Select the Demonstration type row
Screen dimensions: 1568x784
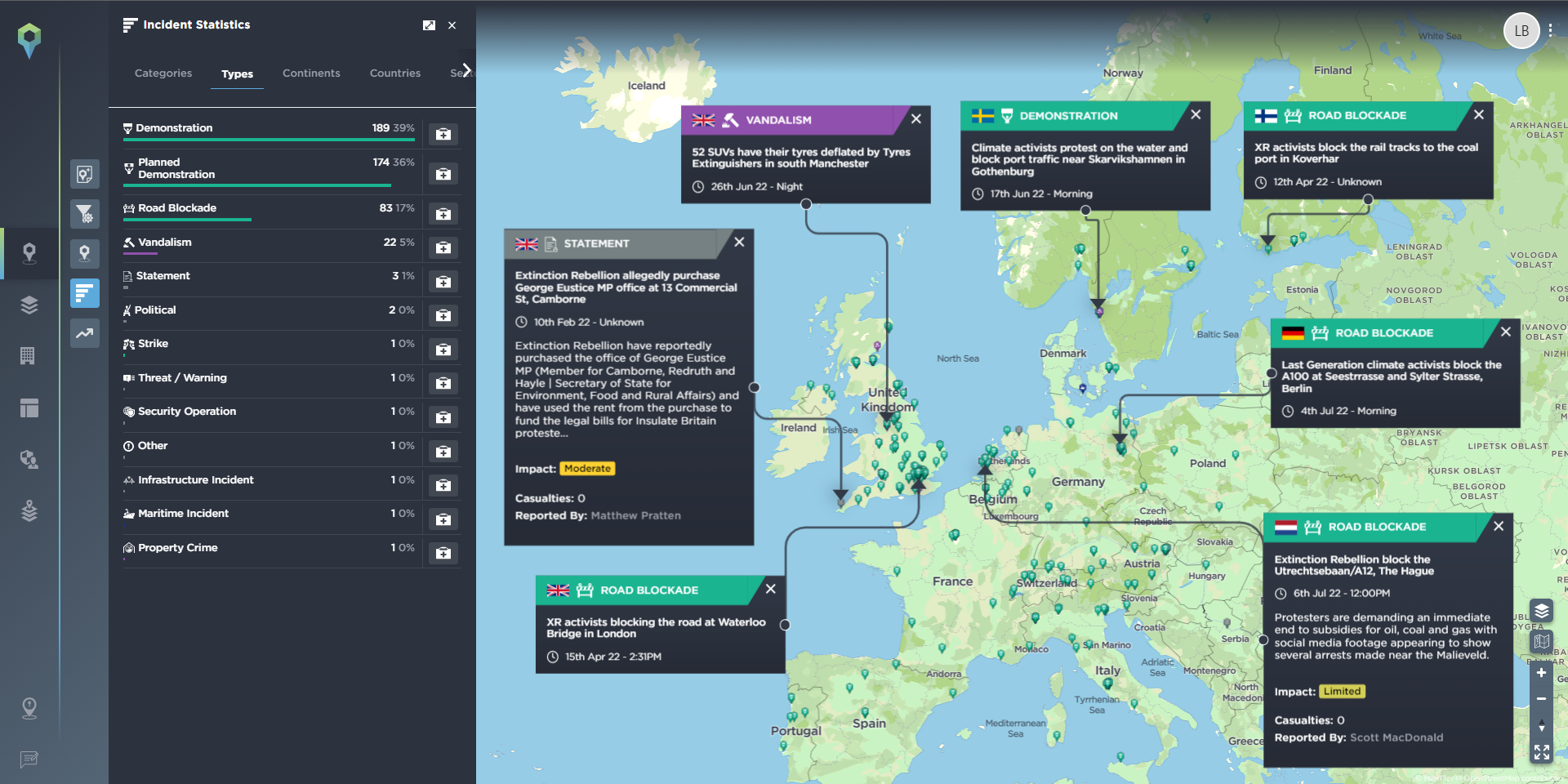[x=269, y=131]
